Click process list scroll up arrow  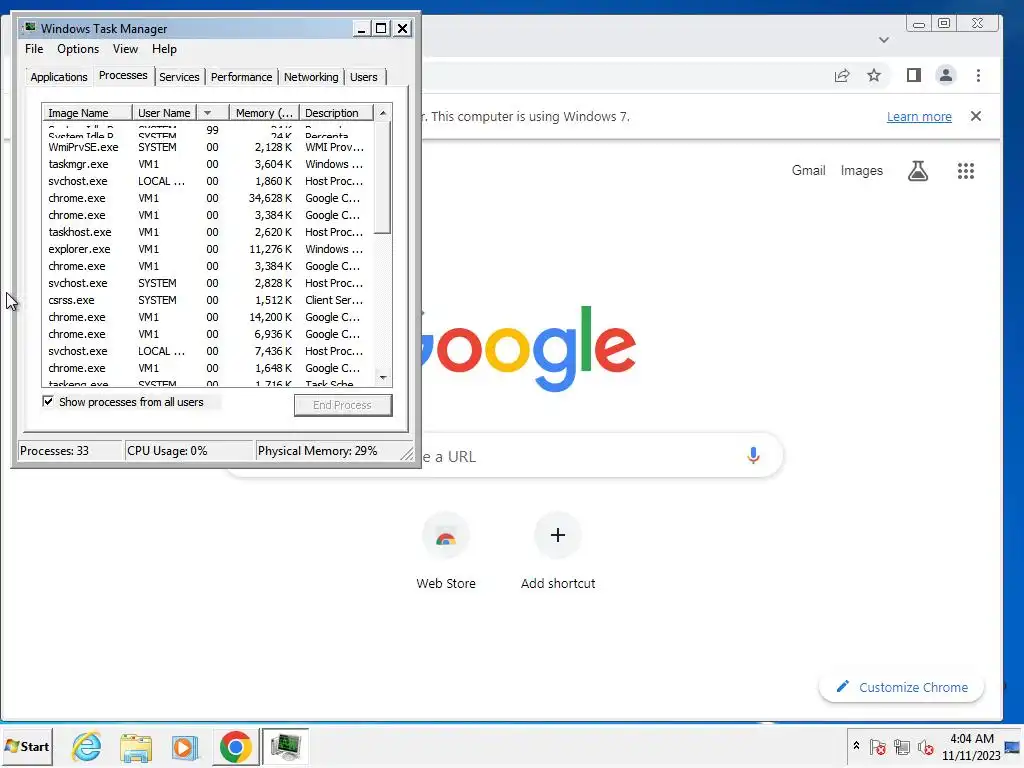tap(383, 113)
